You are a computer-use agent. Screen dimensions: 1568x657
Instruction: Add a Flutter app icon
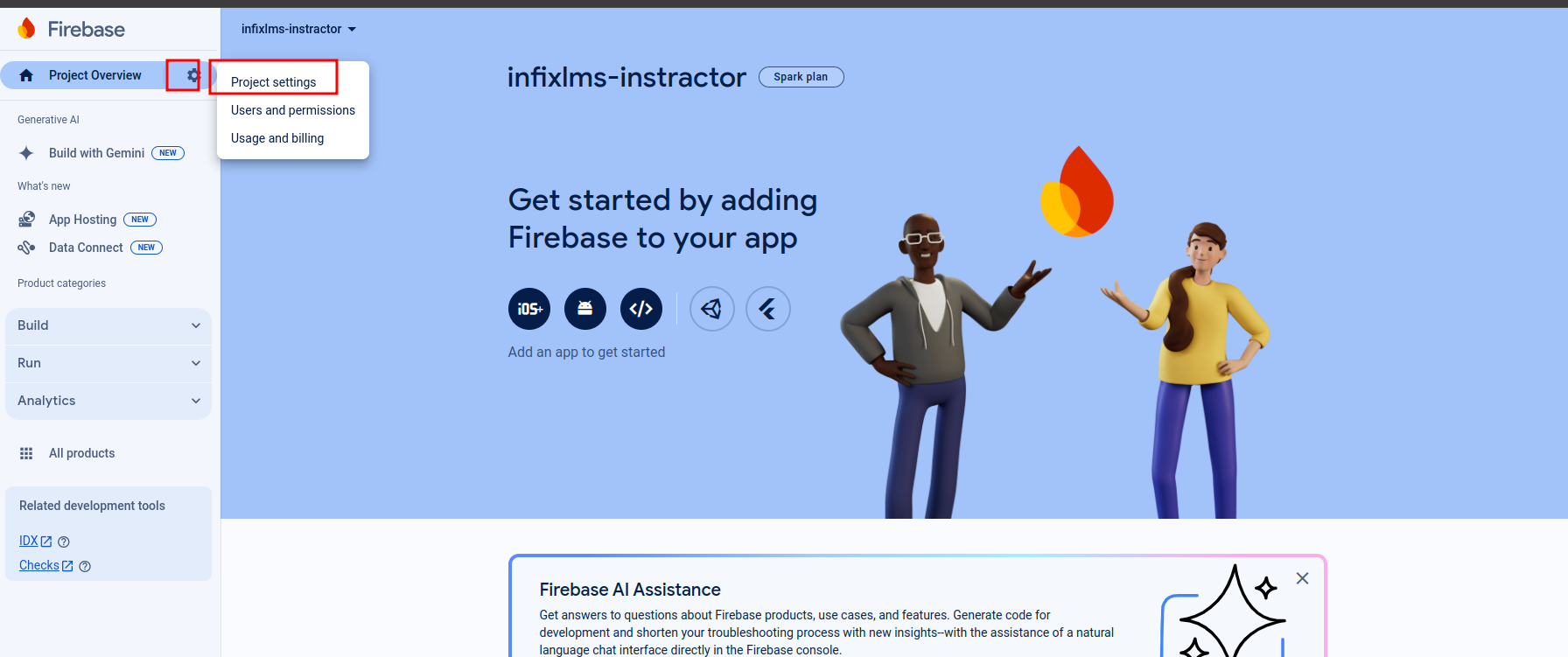point(768,309)
